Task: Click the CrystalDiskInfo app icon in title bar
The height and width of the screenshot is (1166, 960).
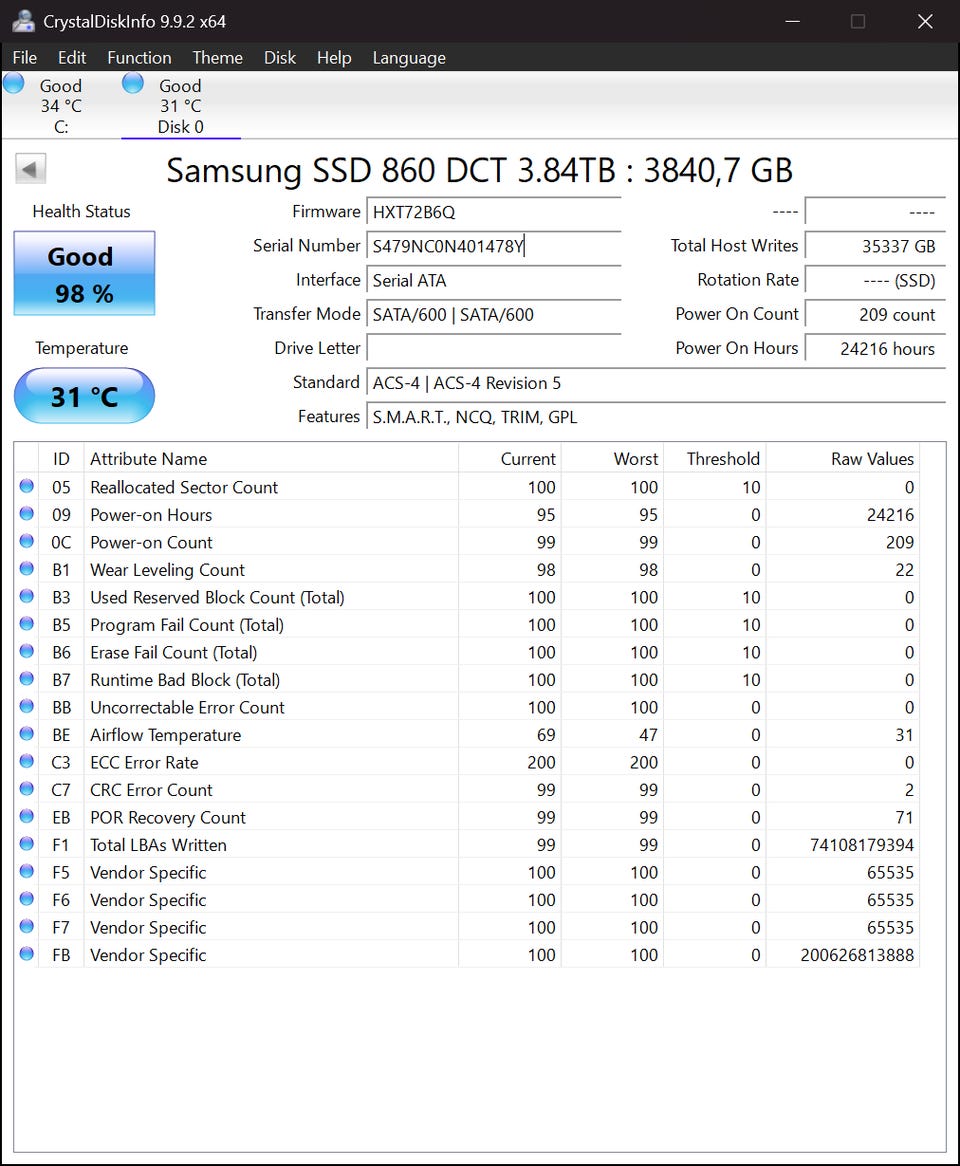Action: tap(23, 21)
